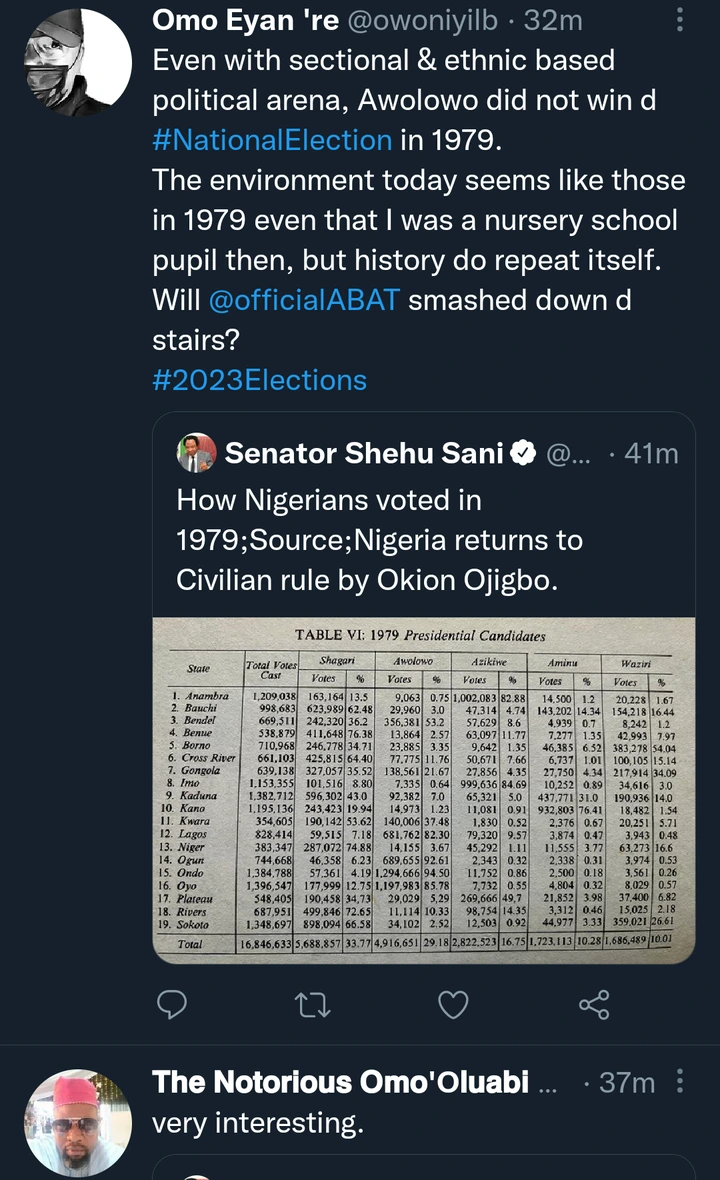Viewport: 720px width, 1180px height.
Task: Open the @officialABAT mention
Action: click(305, 299)
